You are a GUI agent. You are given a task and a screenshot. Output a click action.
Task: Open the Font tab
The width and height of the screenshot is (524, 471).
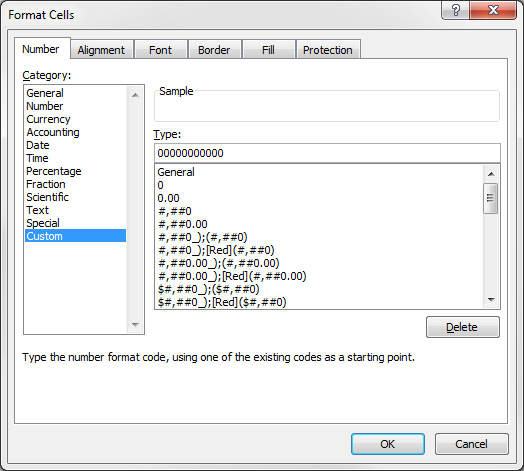coord(160,50)
